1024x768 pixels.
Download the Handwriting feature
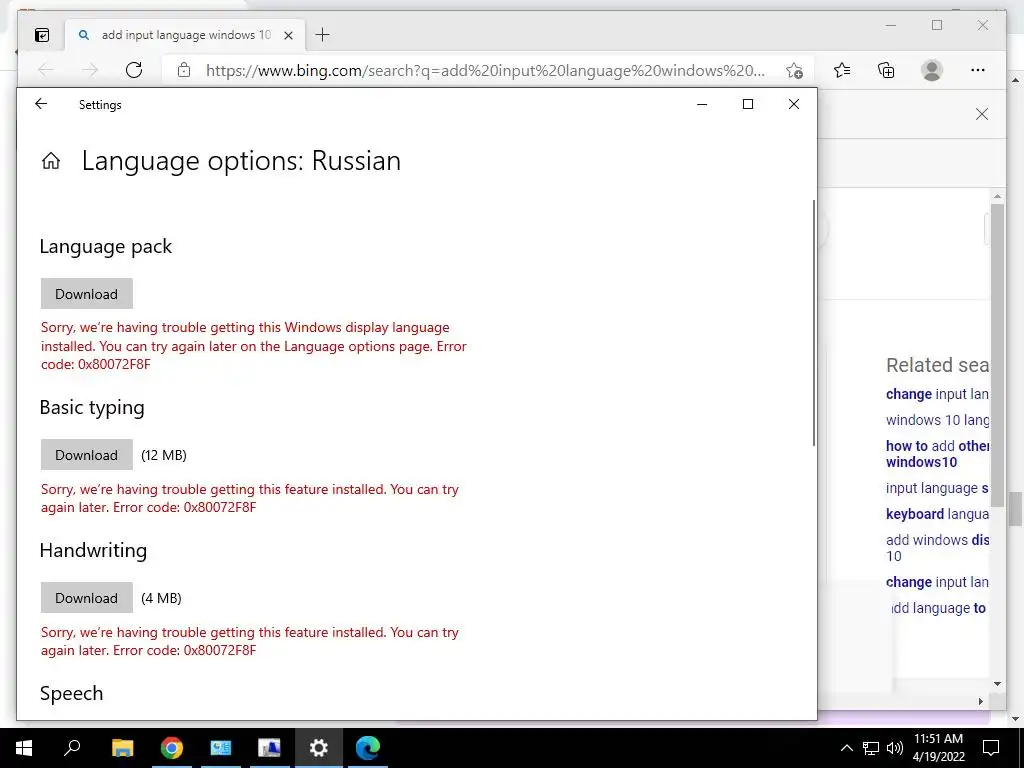(x=87, y=598)
